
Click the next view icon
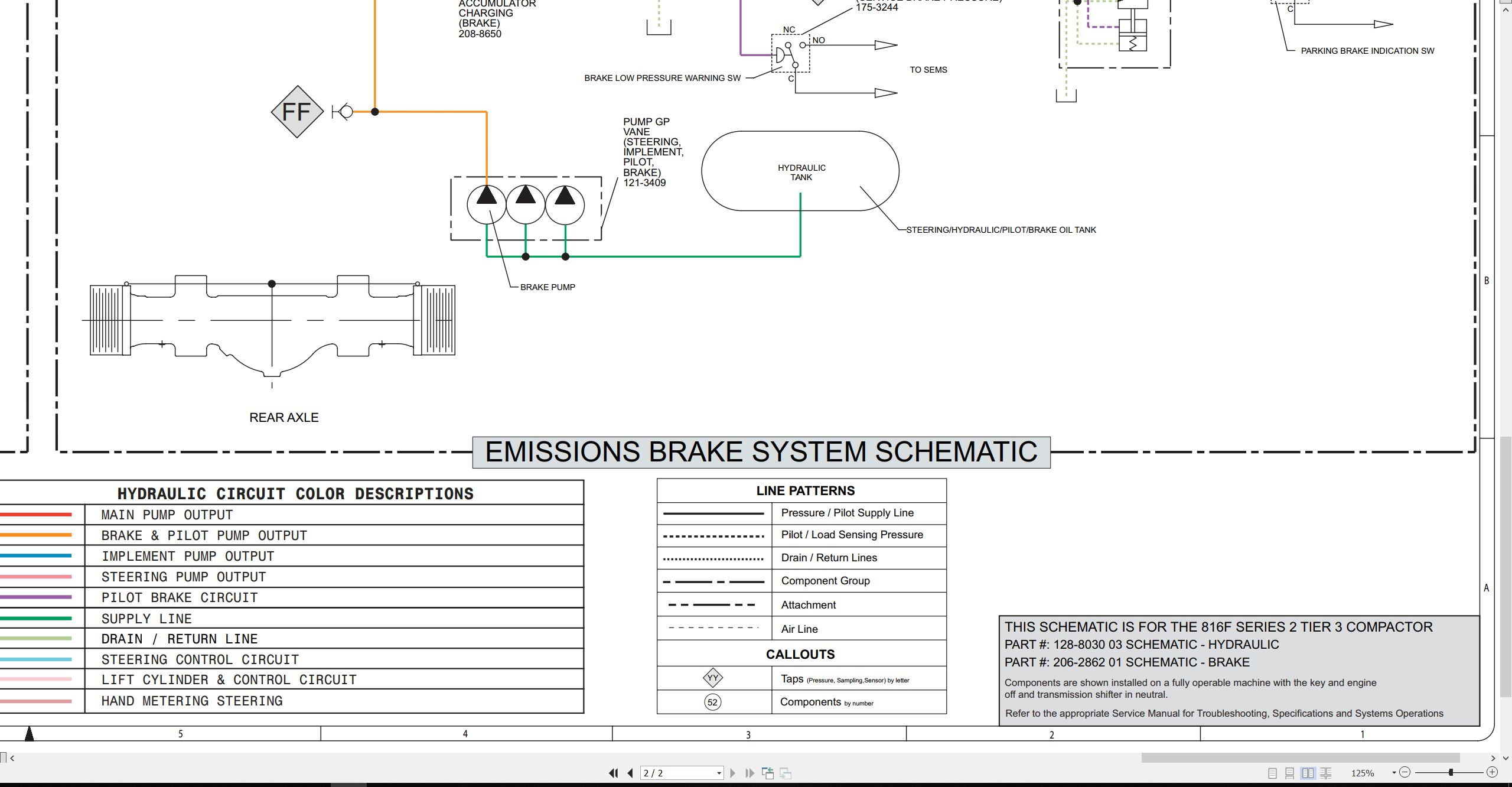click(x=786, y=773)
